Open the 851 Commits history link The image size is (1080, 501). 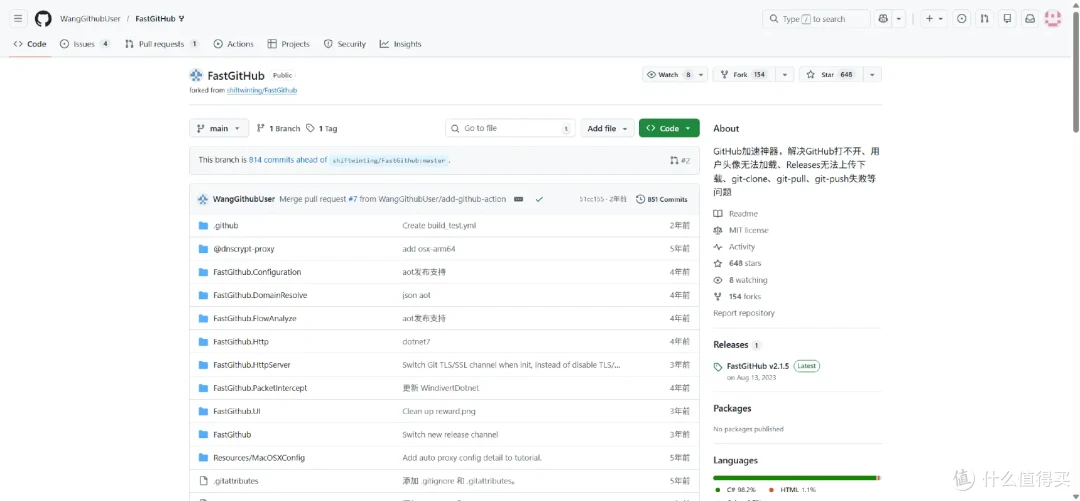pos(662,199)
